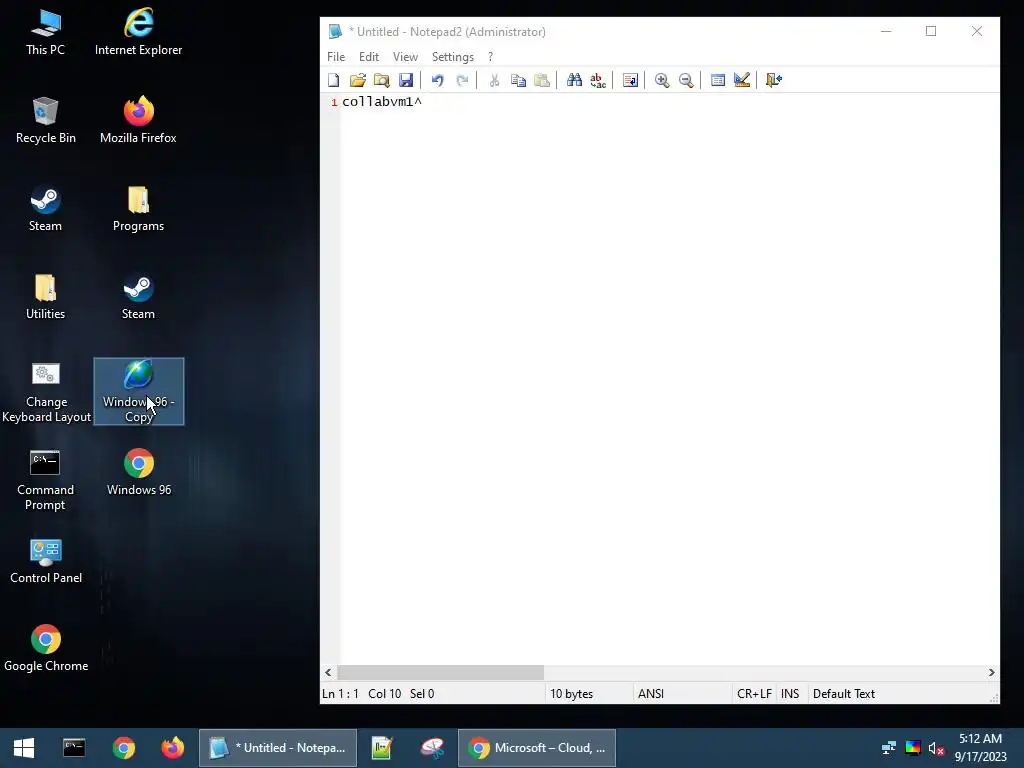Select the Programs folder on desktop
The width and height of the screenshot is (1024, 768).
pos(138,209)
